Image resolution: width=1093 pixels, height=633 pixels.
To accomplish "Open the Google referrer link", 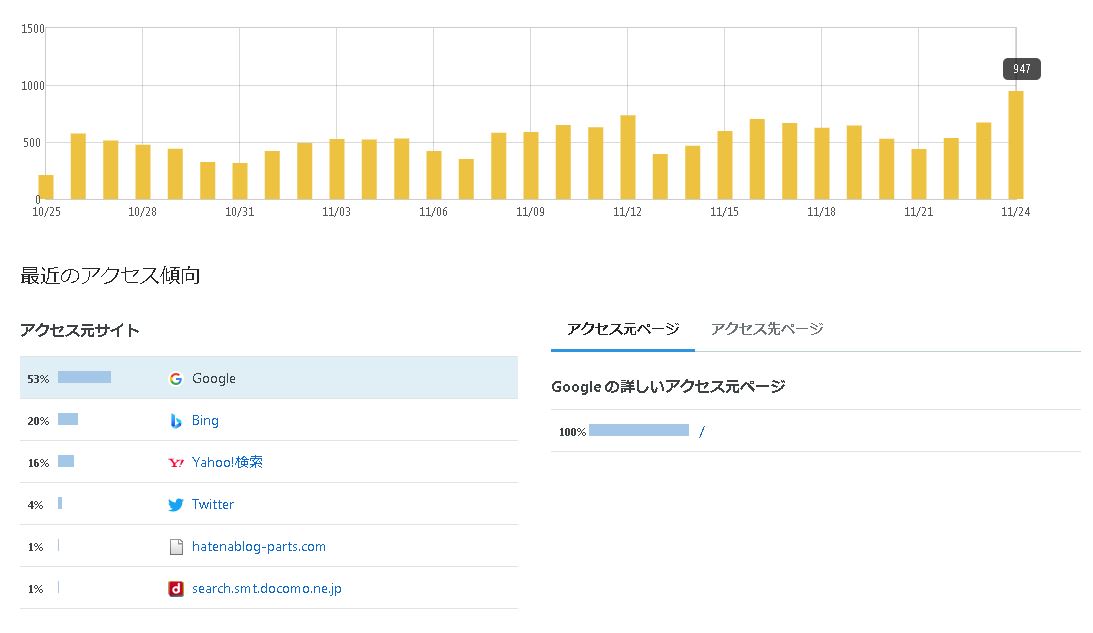I will pyautogui.click(x=213, y=379).
